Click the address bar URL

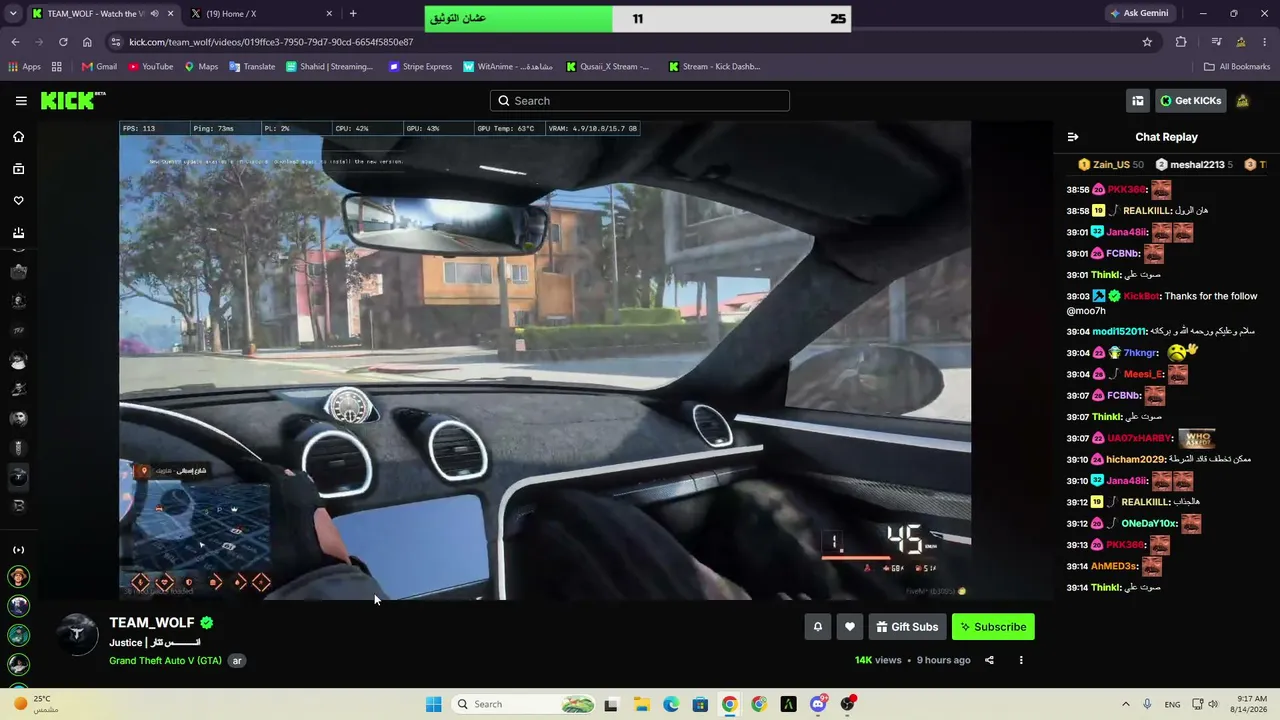(x=271, y=42)
